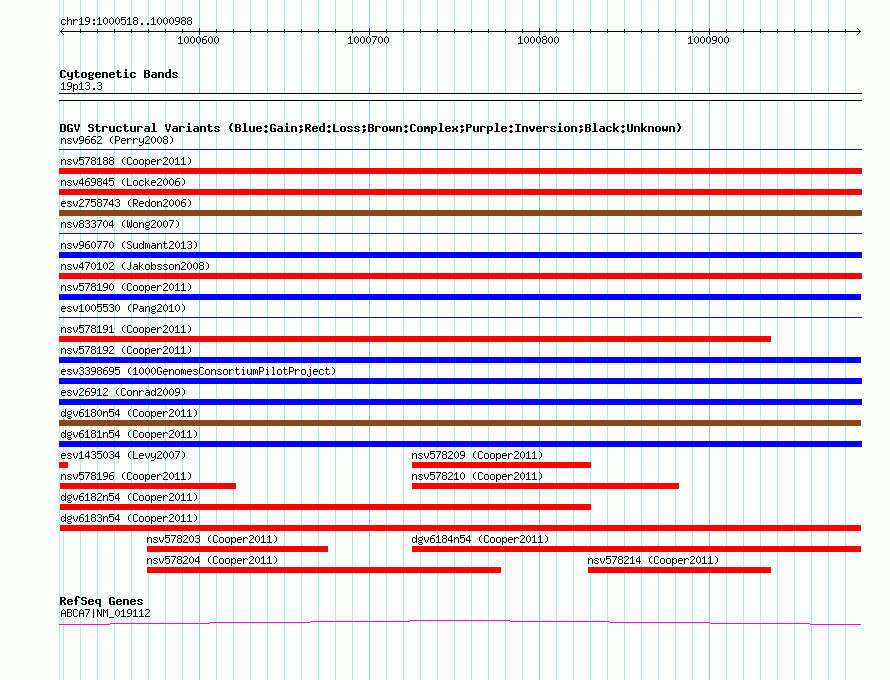Select the dgv6184n54 red loss bar
This screenshot has width=890, height=680.
coord(636,549)
